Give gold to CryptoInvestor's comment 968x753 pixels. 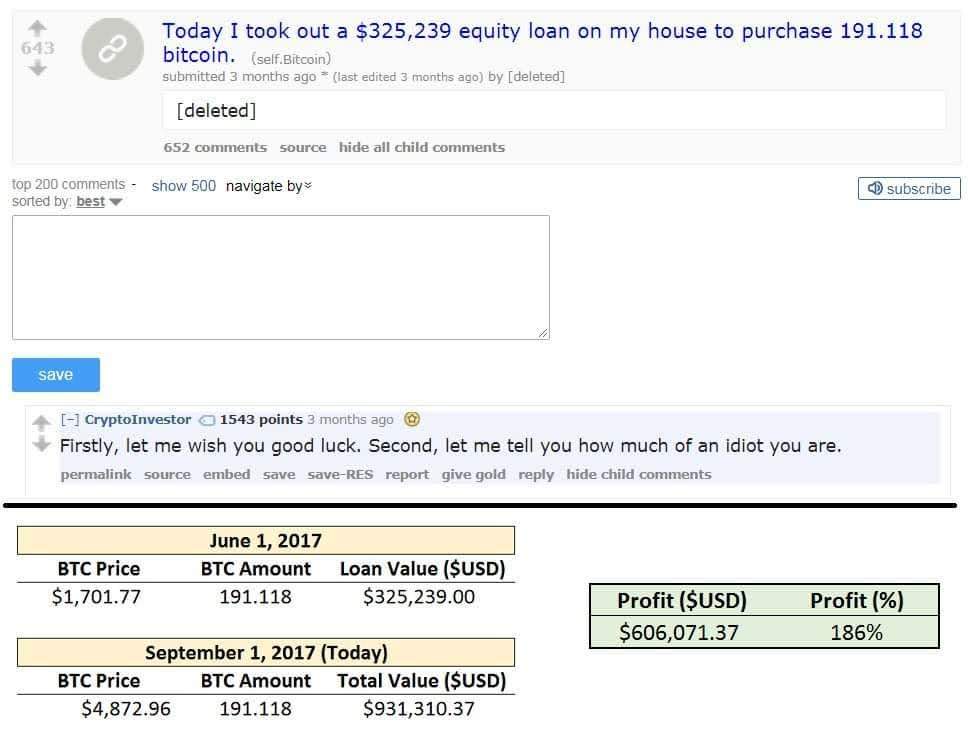click(473, 474)
